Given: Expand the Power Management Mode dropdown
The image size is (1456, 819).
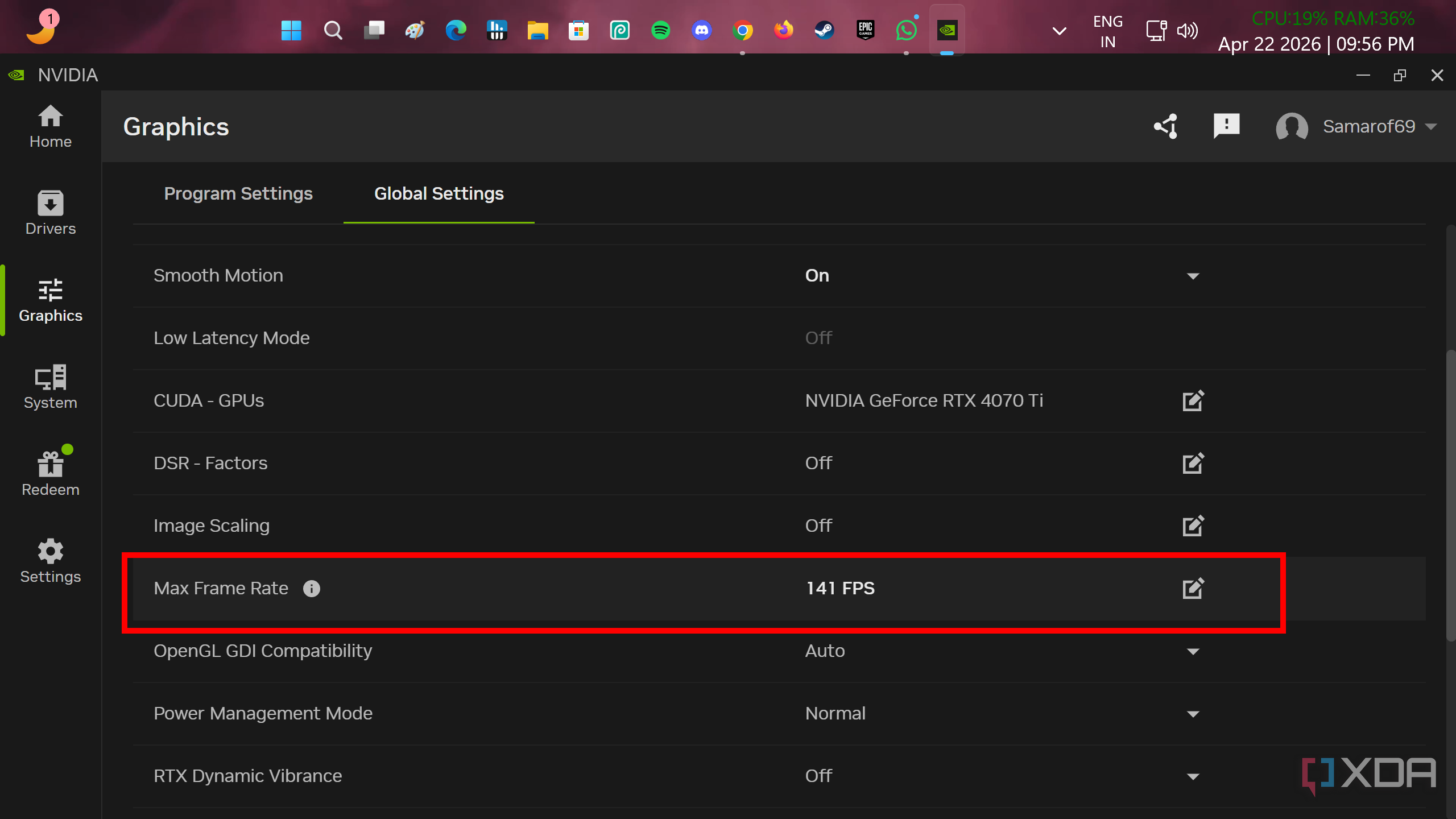Looking at the screenshot, I should [x=1193, y=714].
